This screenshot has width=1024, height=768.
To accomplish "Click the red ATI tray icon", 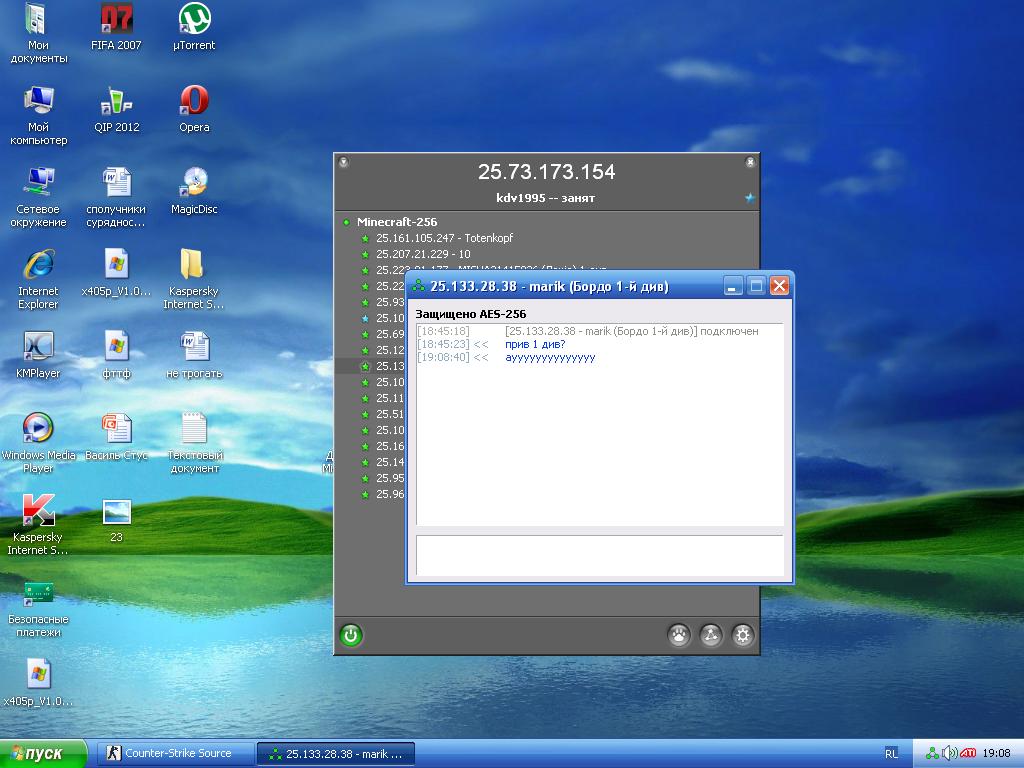I will tap(967, 754).
